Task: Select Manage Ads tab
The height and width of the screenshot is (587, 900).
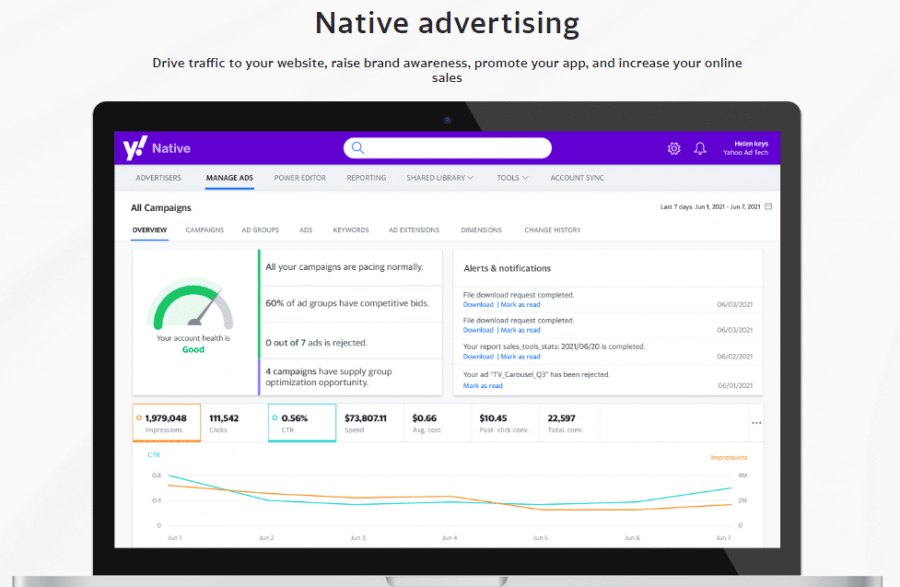Action: coord(230,178)
